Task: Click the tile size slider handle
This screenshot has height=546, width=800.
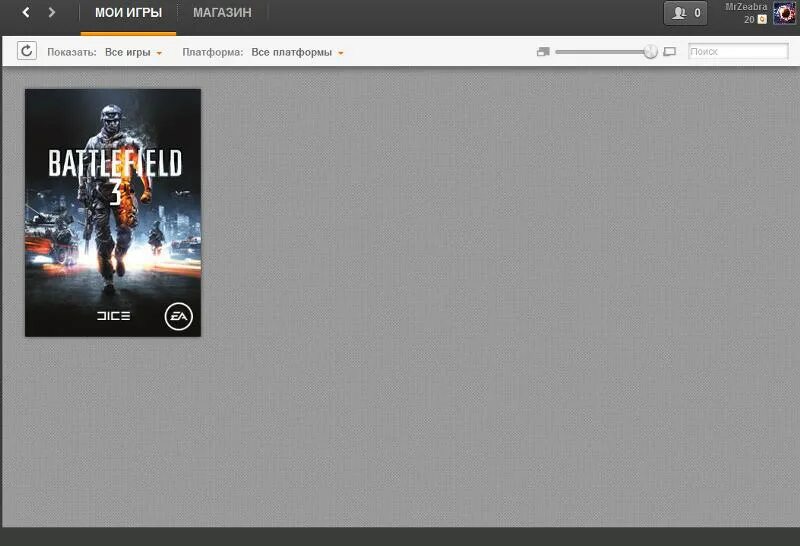Action: tap(650, 52)
